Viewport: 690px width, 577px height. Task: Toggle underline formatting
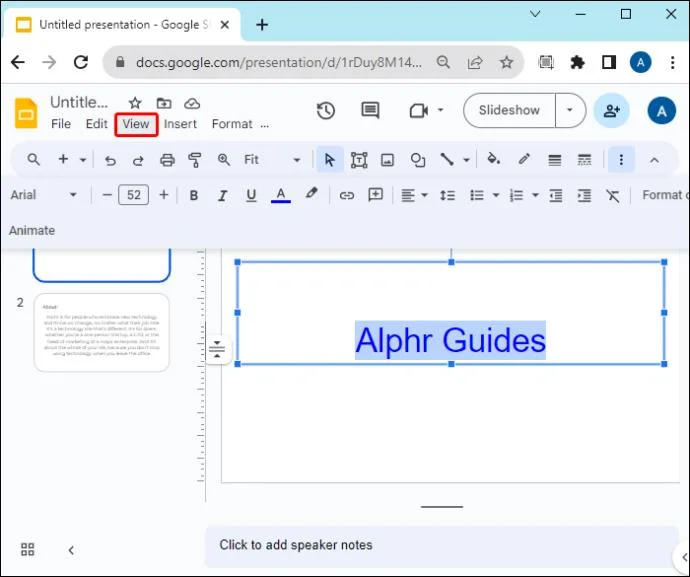tap(251, 195)
